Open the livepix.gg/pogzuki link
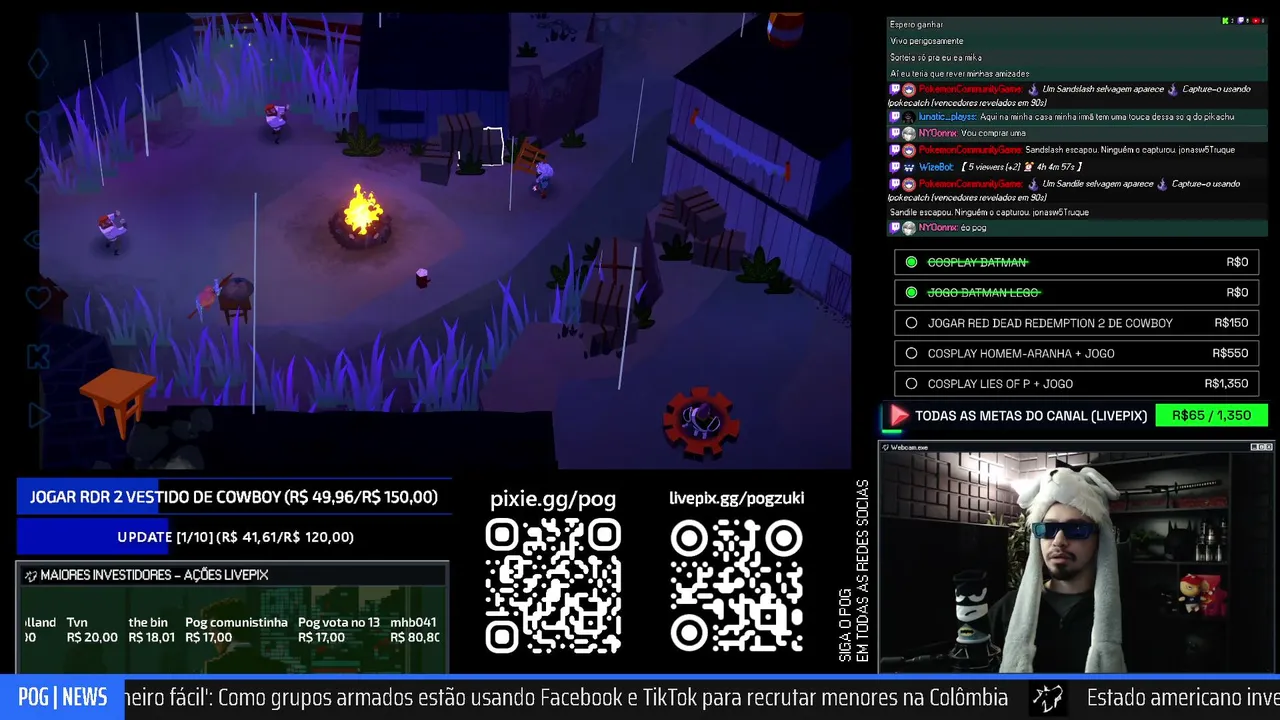 (x=737, y=498)
